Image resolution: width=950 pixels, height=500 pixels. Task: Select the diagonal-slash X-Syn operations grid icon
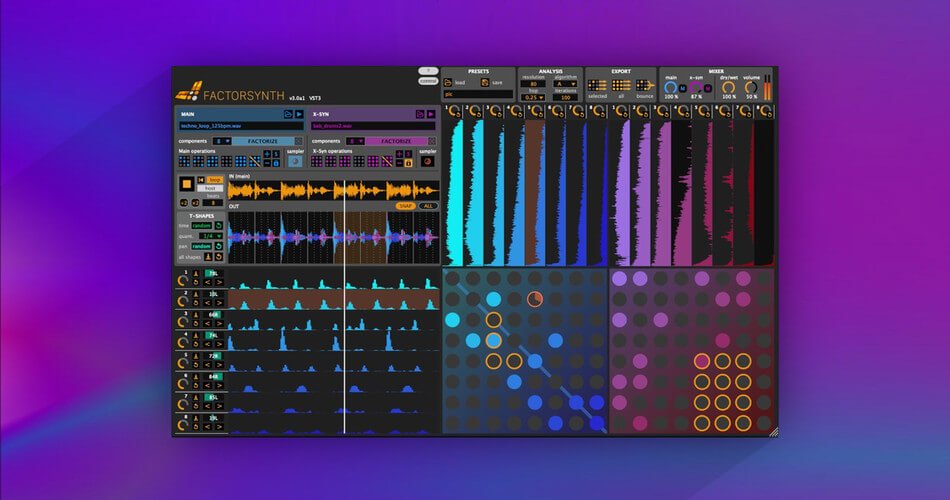click(x=387, y=161)
